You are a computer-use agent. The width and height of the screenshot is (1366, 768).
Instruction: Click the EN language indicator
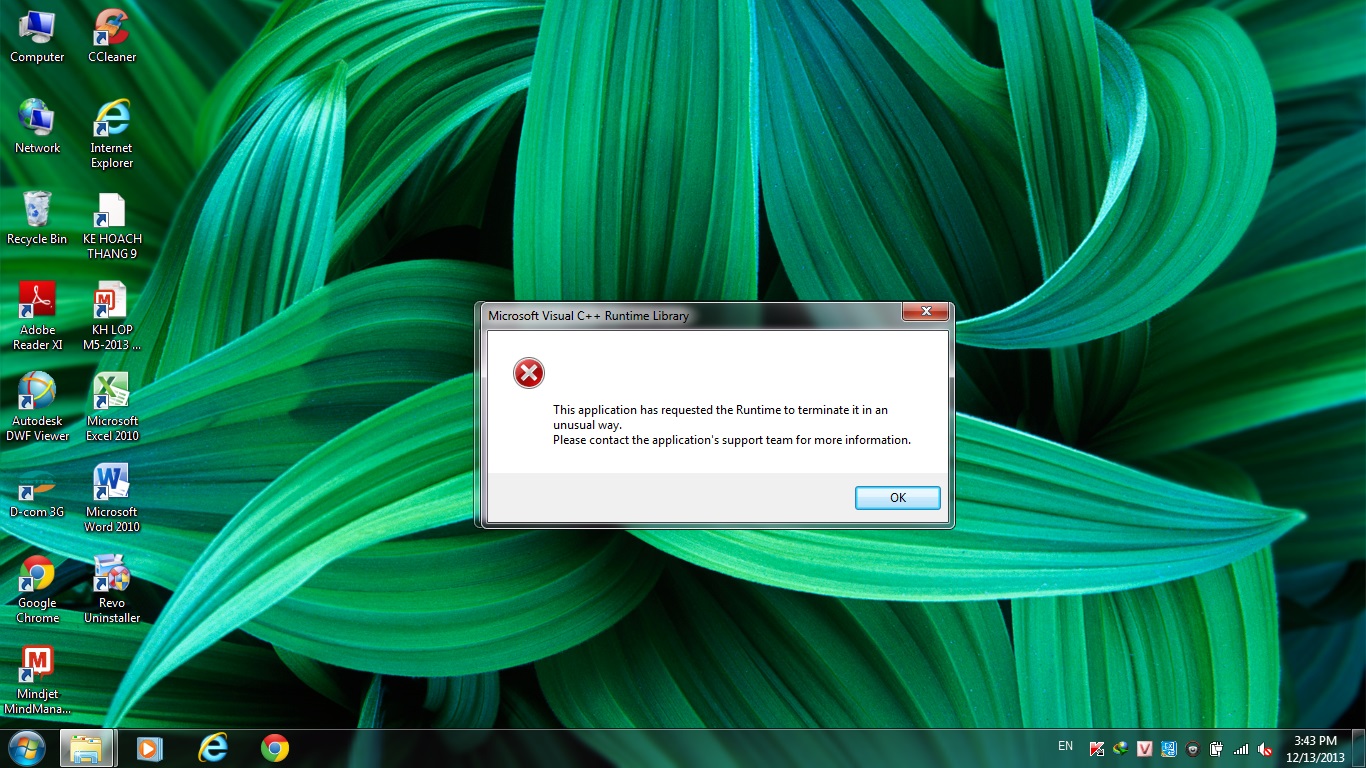pyautogui.click(x=1065, y=746)
